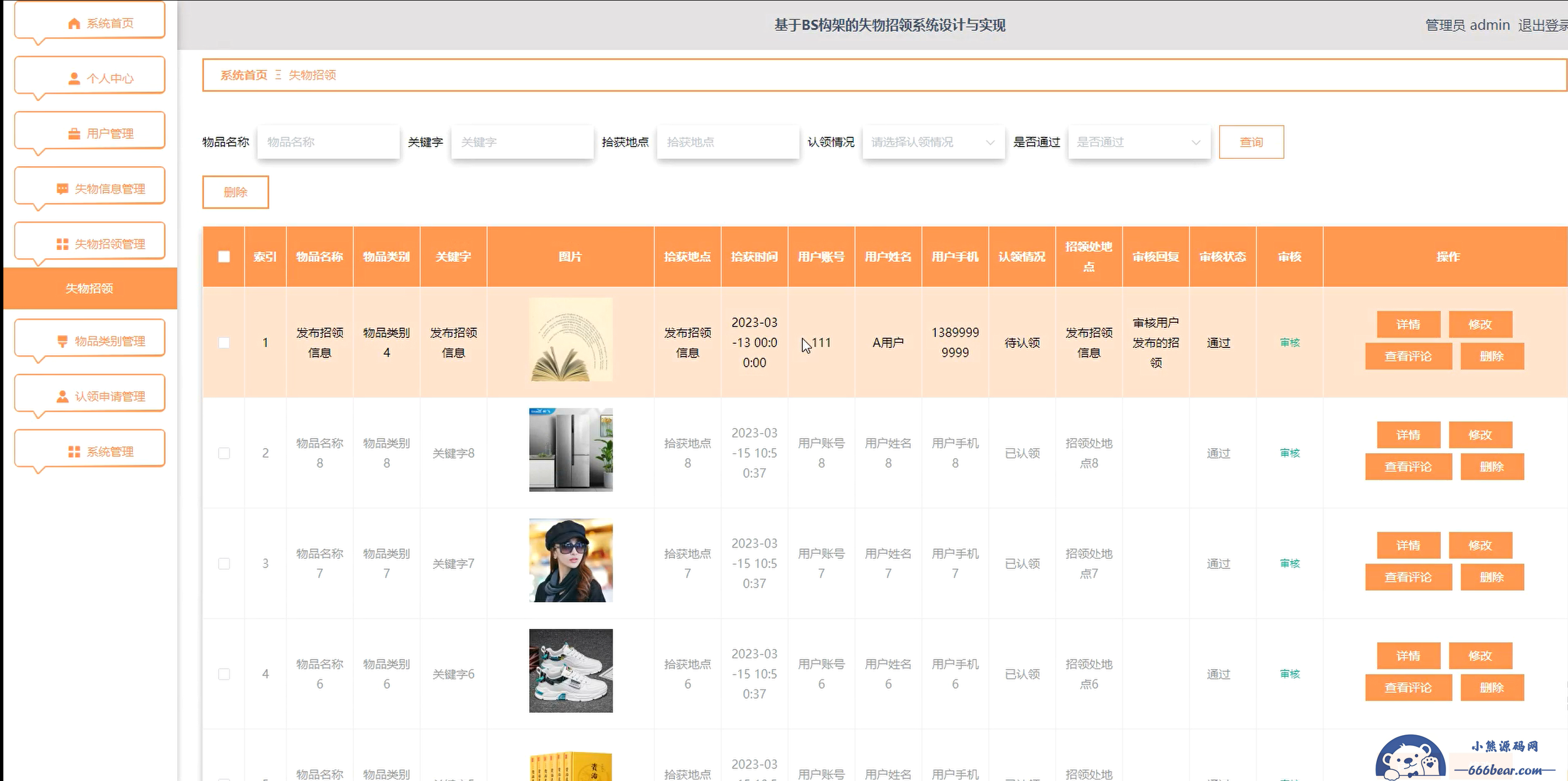Click the icon beside 物品类别管理
Viewport: 1568px width, 781px height.
click(x=62, y=341)
